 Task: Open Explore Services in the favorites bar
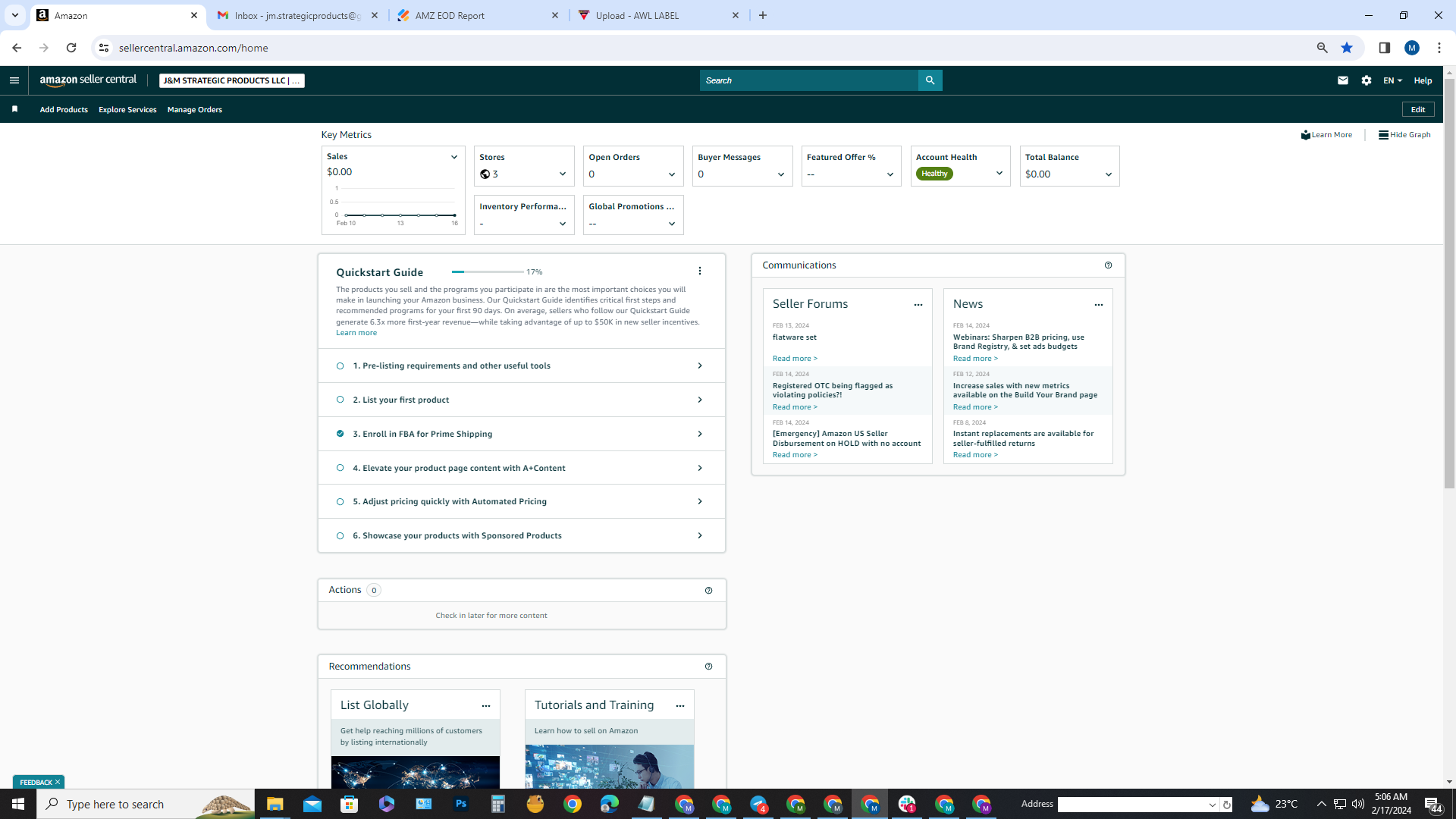point(127,110)
